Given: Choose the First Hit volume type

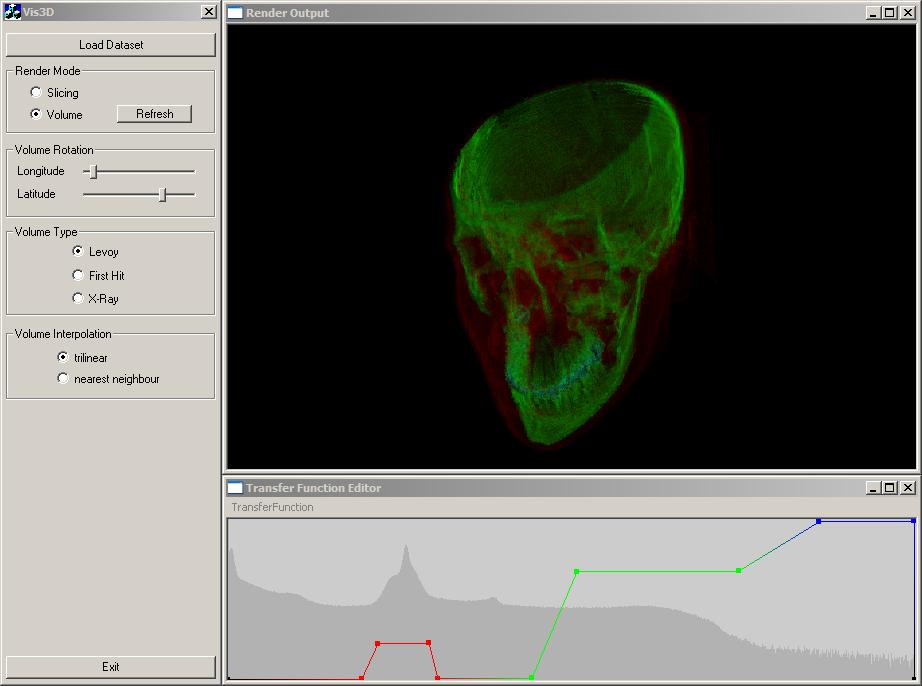Looking at the screenshot, I should pyautogui.click(x=78, y=275).
